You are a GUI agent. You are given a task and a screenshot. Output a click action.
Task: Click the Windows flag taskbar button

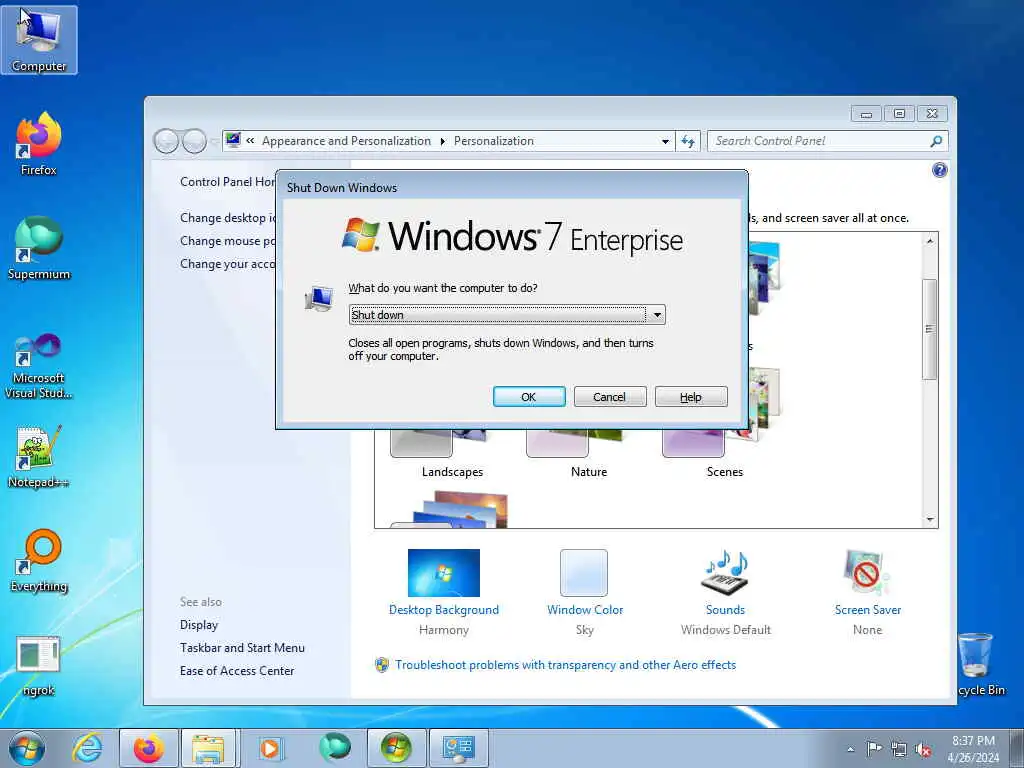point(396,748)
